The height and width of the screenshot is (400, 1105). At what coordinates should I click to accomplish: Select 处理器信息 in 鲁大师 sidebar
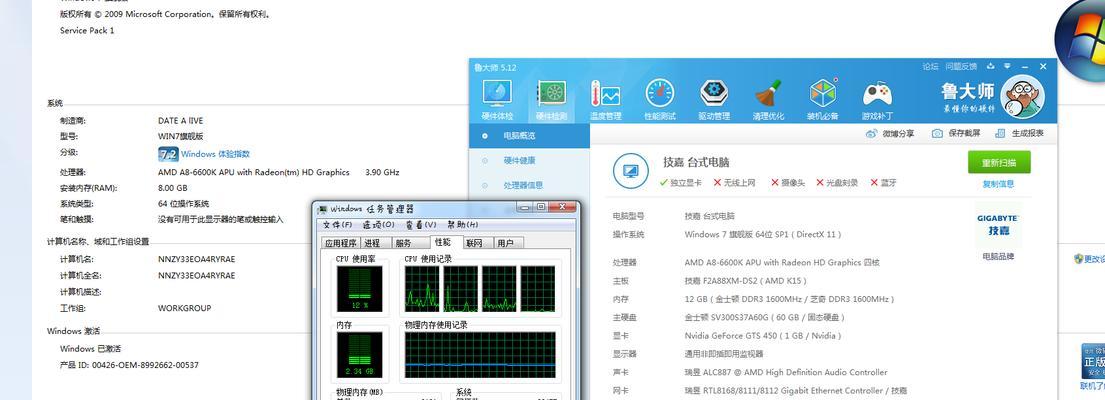529,185
